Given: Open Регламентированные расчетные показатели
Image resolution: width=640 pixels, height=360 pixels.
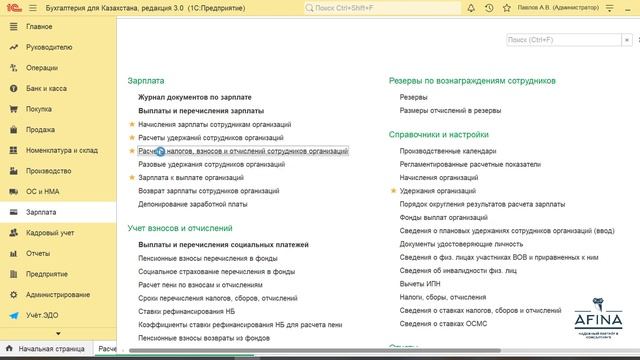Looking at the screenshot, I should [x=470, y=164].
